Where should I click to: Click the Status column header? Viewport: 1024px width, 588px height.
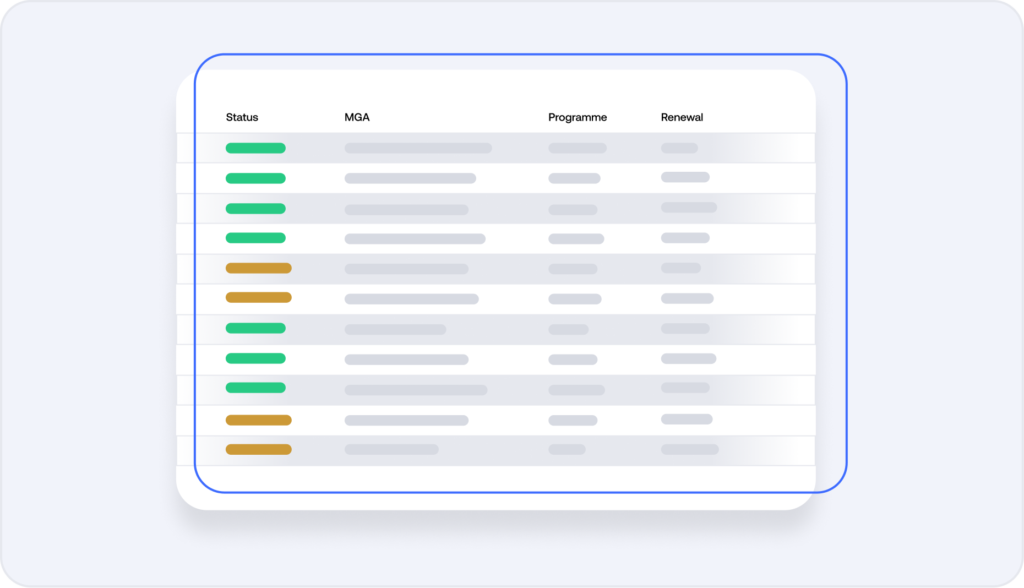[x=242, y=117]
